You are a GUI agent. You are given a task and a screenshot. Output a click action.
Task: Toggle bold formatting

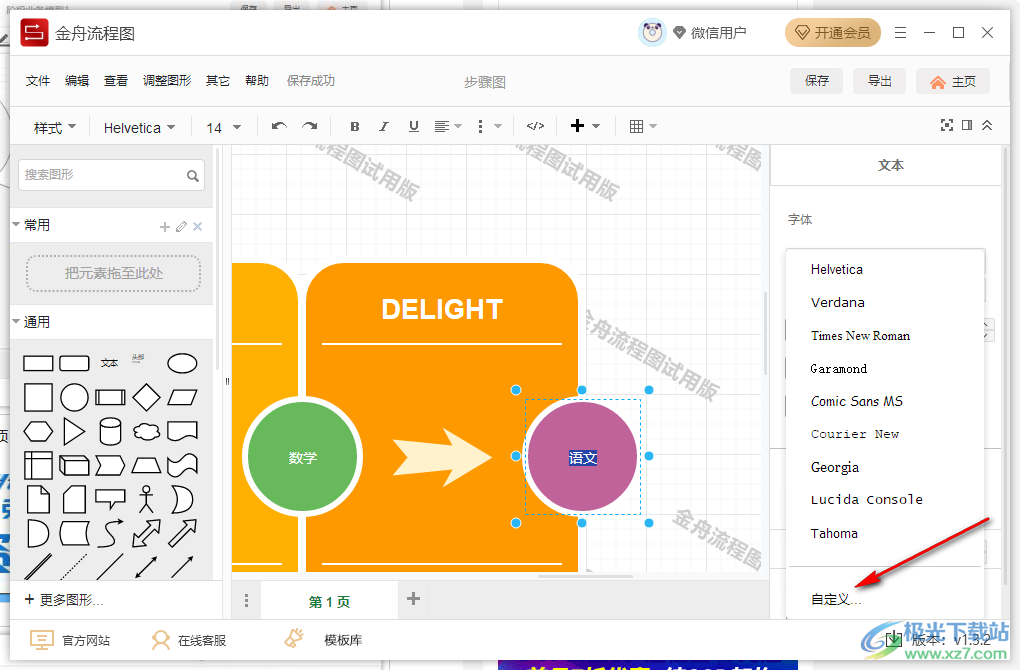pos(355,126)
